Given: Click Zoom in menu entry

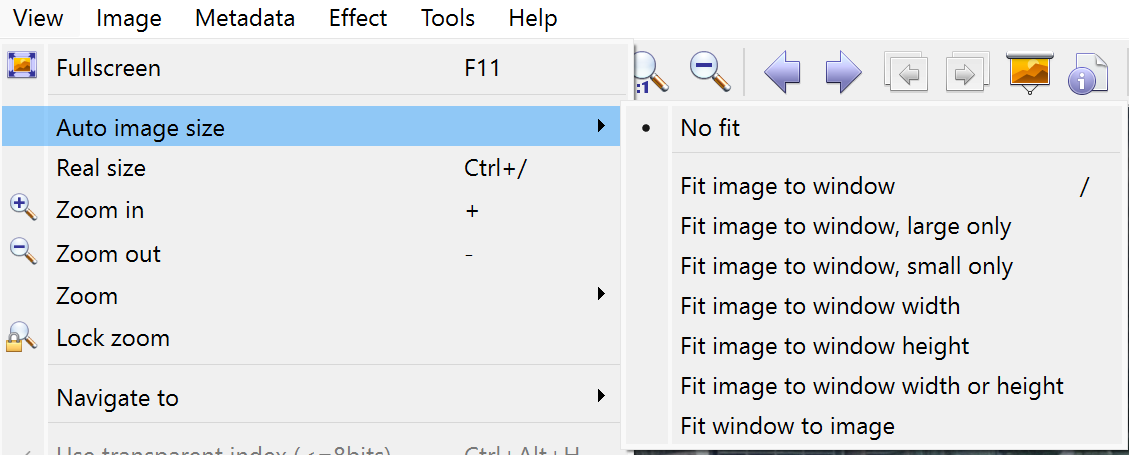Looking at the screenshot, I should pyautogui.click(x=100, y=210).
